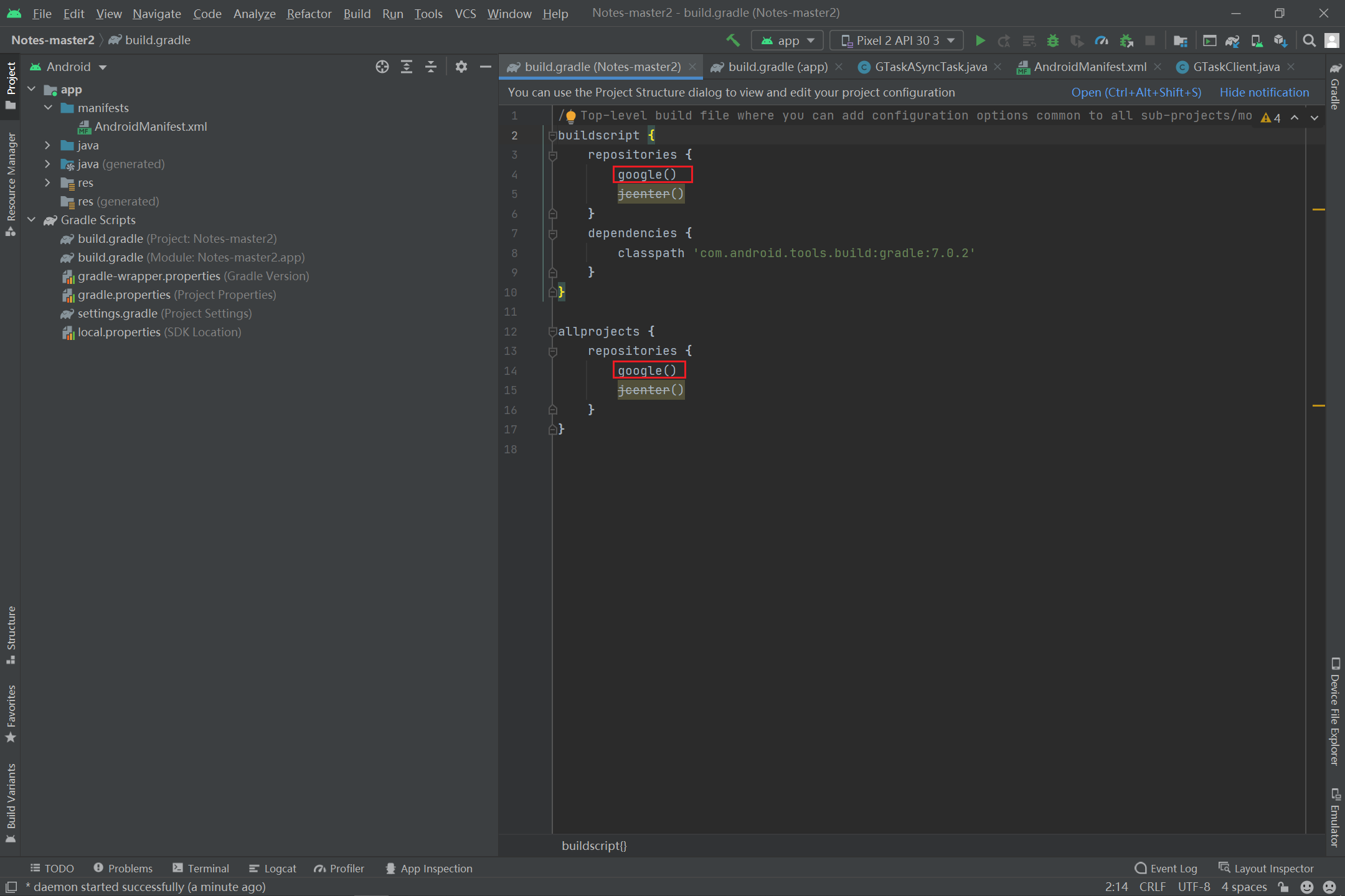
Task: Click the Make Project hammer icon
Action: [733, 40]
